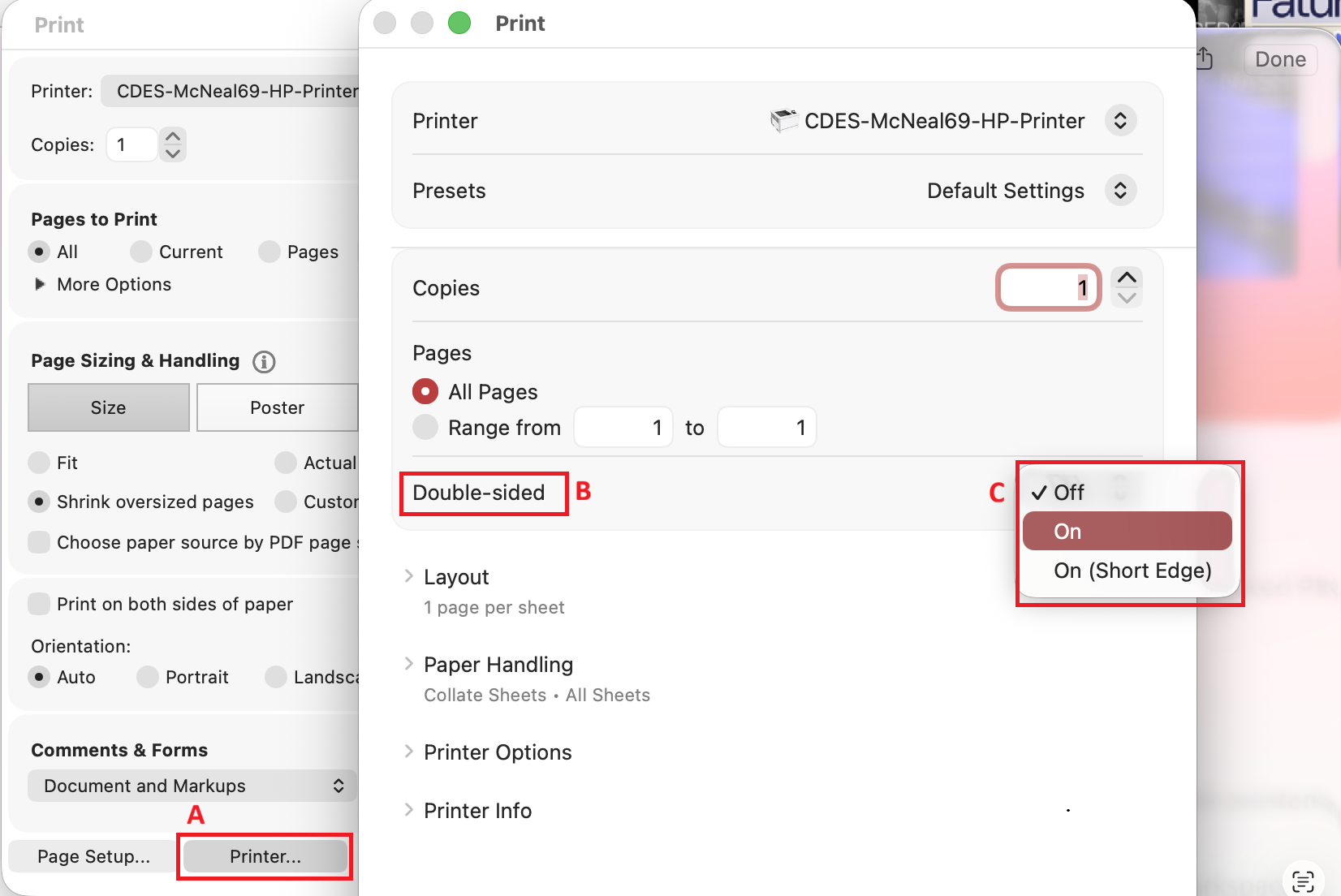Open the Presets Default Settings dropdown
This screenshot has width=1341, height=896.
coord(1120,191)
